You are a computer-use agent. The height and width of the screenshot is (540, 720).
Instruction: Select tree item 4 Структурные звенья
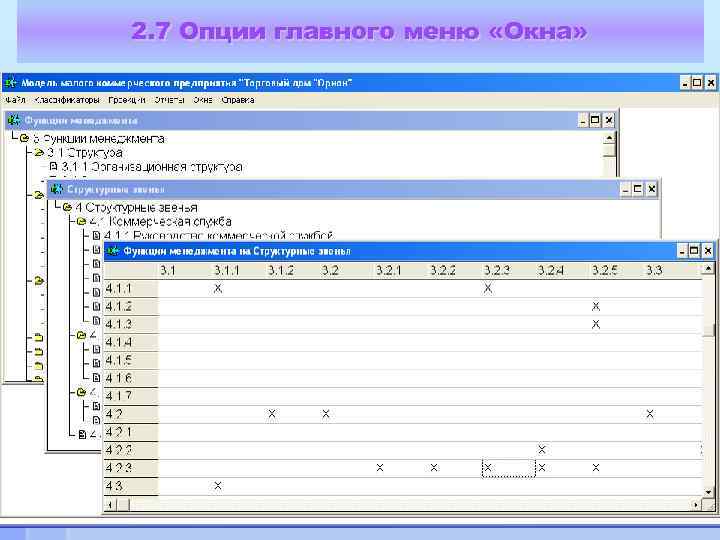(x=136, y=208)
